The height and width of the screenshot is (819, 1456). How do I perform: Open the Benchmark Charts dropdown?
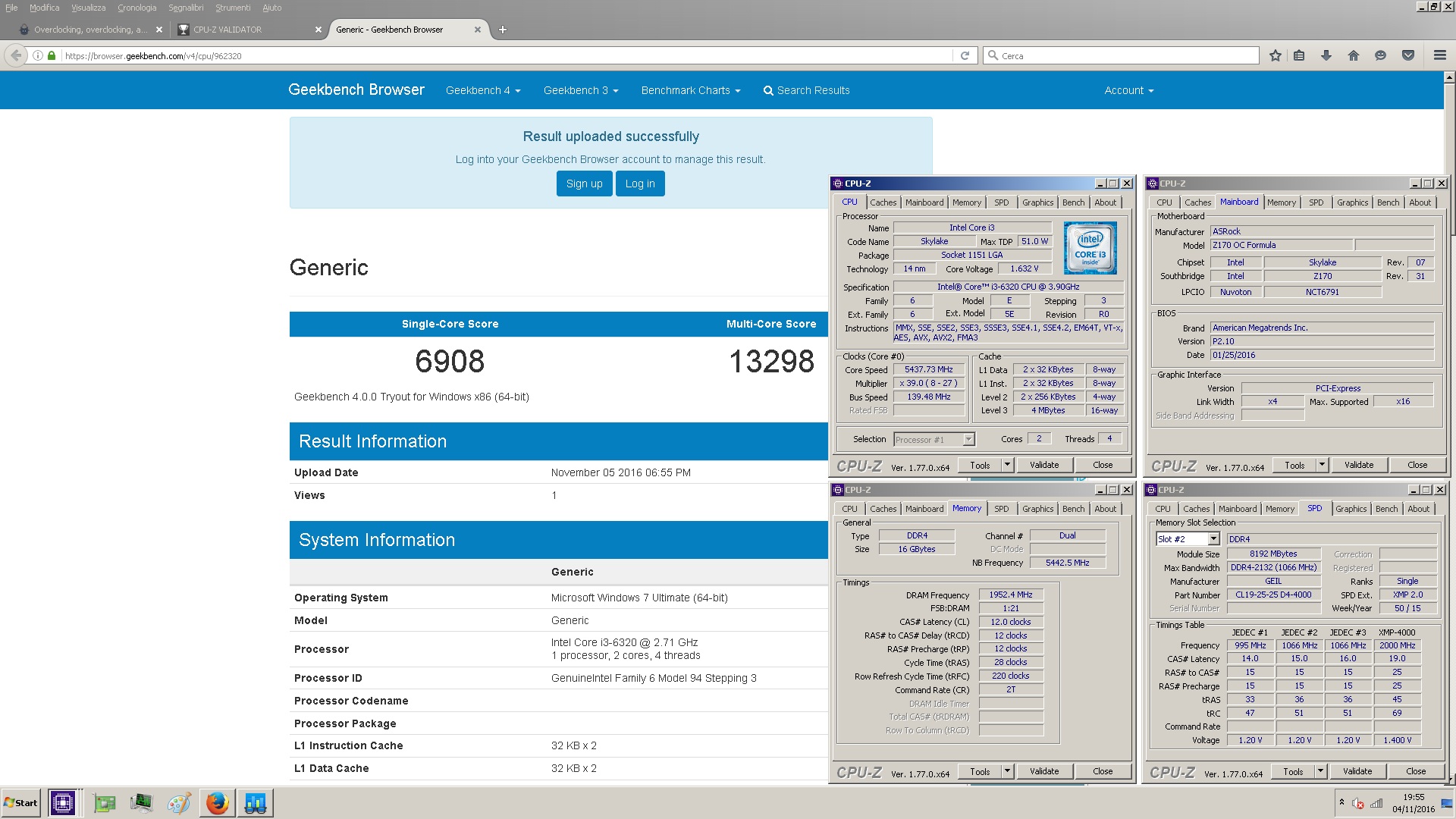691,90
